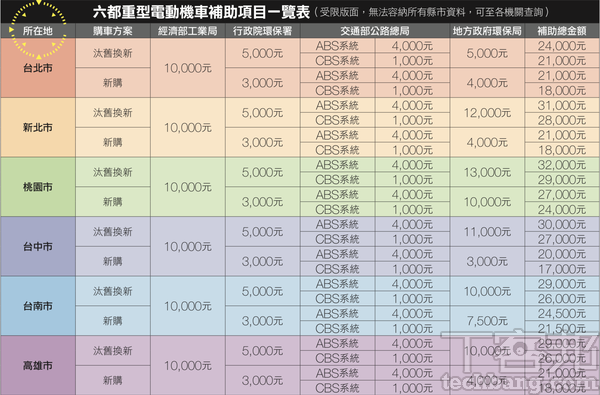Select 汰舊換新 in the 桃園市 row

(x=112, y=172)
